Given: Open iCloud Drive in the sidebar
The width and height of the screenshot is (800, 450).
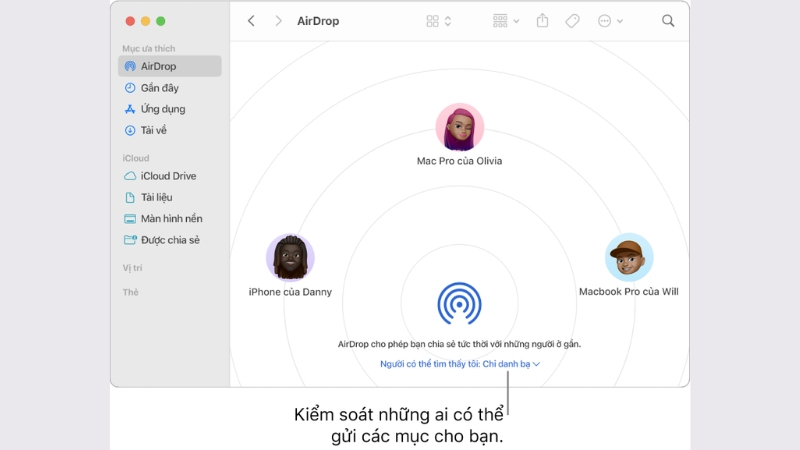Looking at the screenshot, I should click(x=168, y=176).
